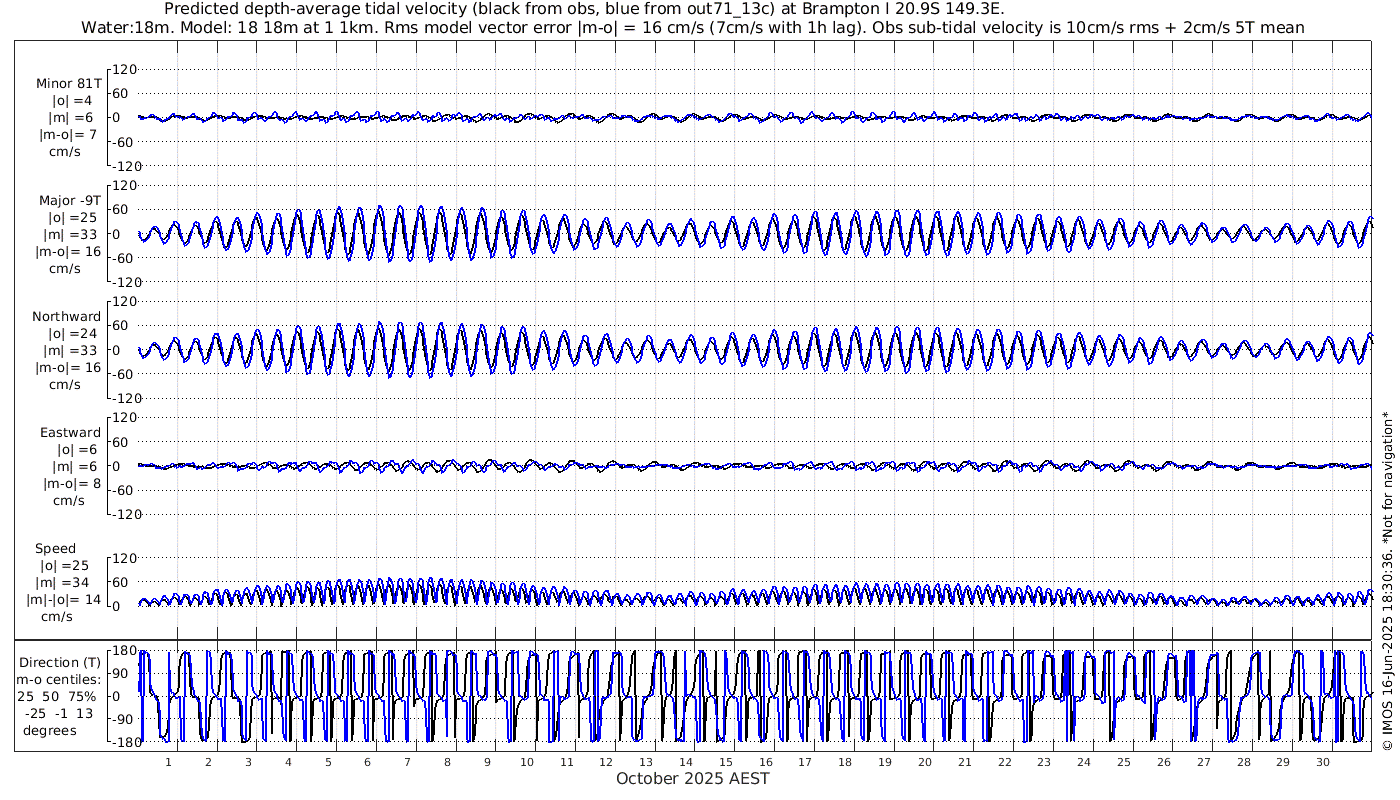
Task: Click day "22" on the date axis
Action: (x=1004, y=762)
